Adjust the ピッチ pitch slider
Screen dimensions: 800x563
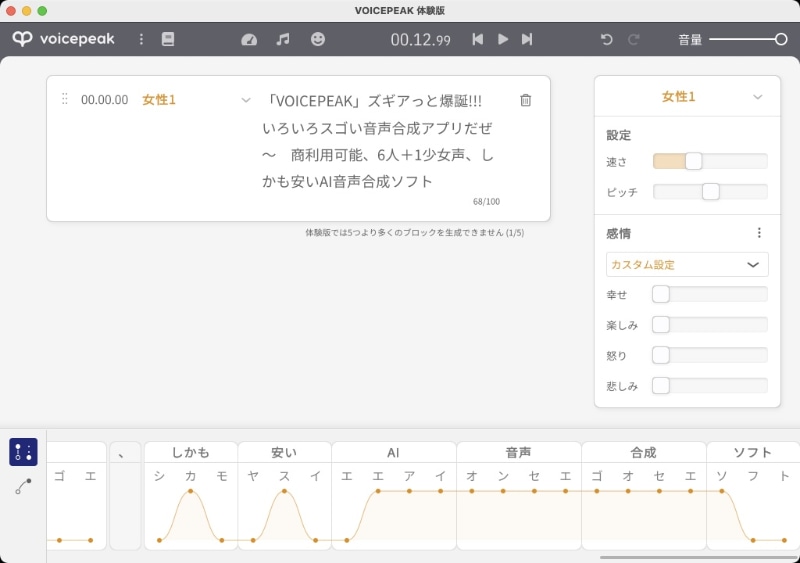pos(710,192)
